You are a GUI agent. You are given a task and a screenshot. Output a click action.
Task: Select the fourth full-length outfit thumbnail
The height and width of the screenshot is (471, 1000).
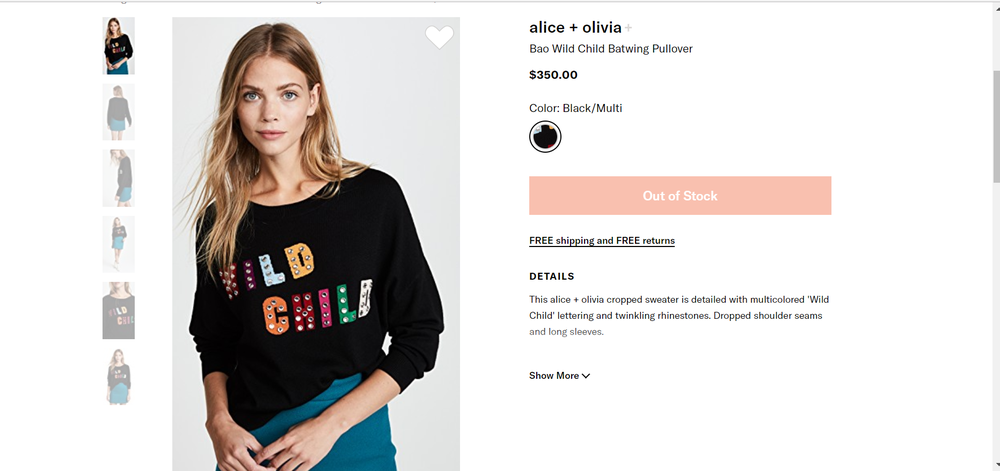tap(118, 244)
